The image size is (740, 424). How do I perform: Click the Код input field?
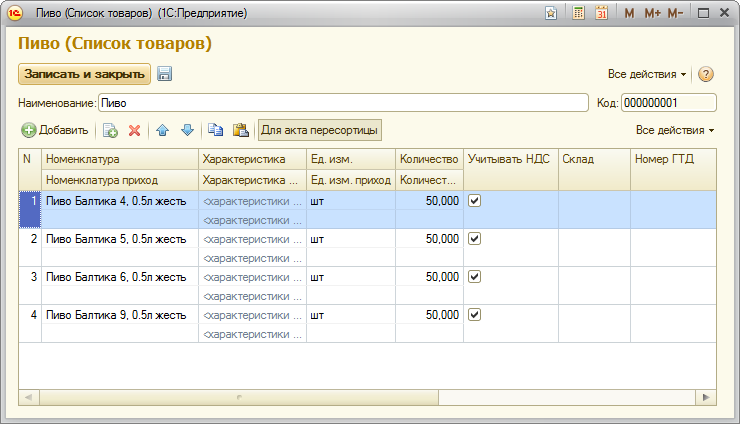[669, 103]
